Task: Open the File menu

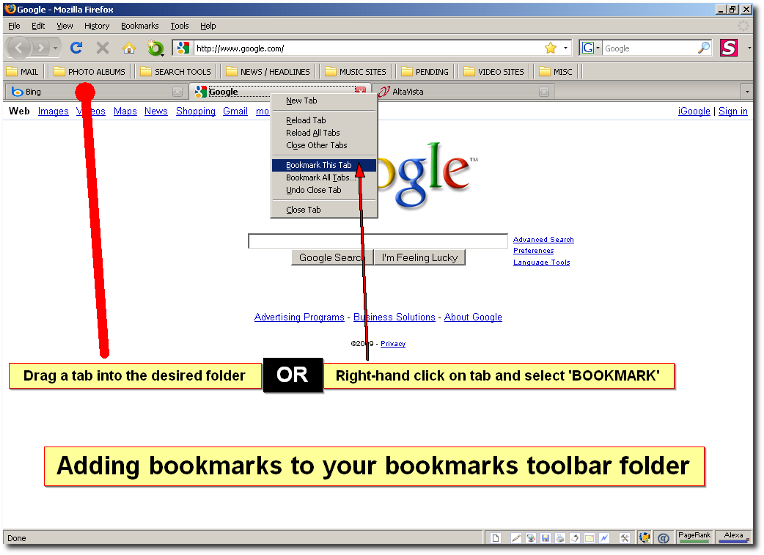Action: [x=14, y=26]
